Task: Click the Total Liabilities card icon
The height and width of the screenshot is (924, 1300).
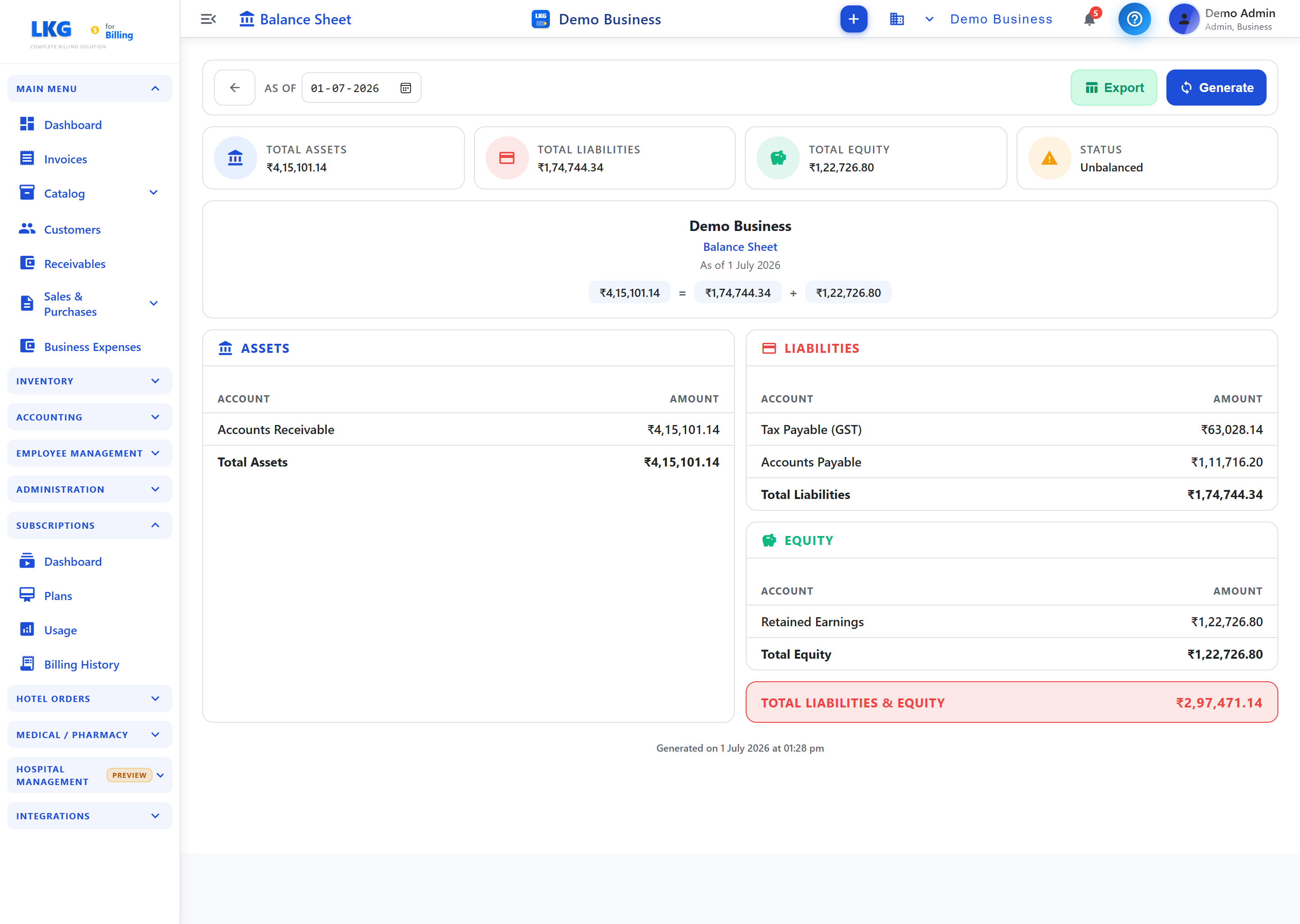Action: [506, 158]
